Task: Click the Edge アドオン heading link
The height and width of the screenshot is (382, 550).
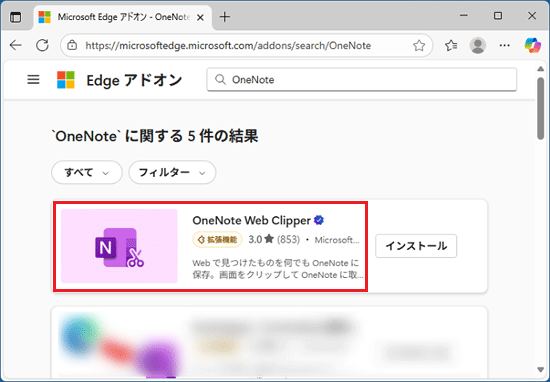Action: tap(134, 80)
